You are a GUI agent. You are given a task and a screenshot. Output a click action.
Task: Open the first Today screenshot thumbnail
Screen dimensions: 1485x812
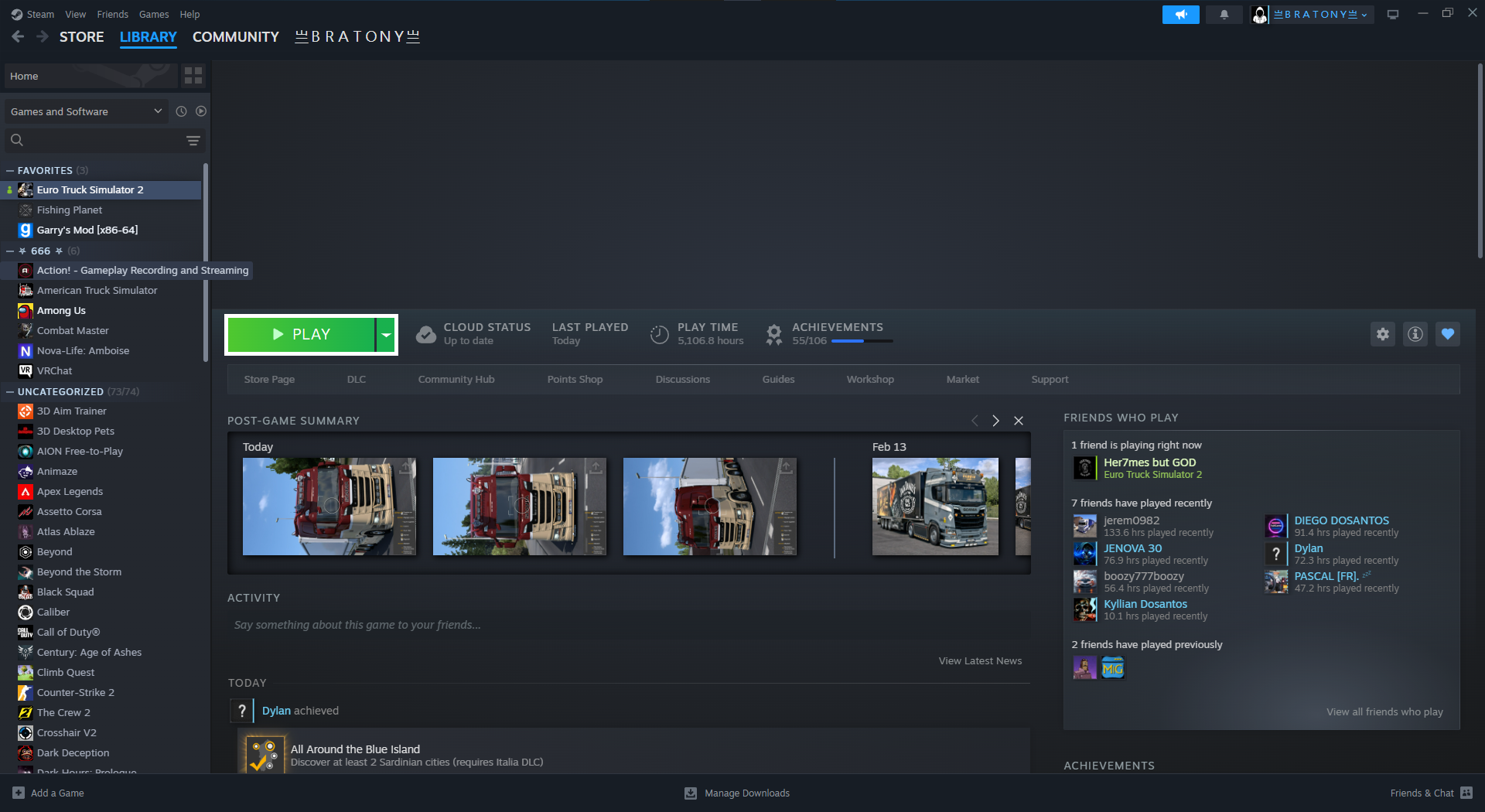click(329, 507)
